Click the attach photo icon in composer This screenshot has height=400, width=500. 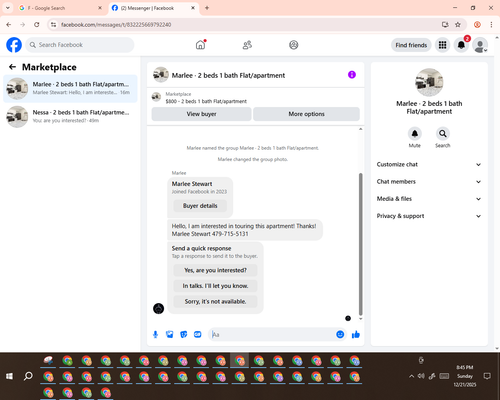(169, 334)
